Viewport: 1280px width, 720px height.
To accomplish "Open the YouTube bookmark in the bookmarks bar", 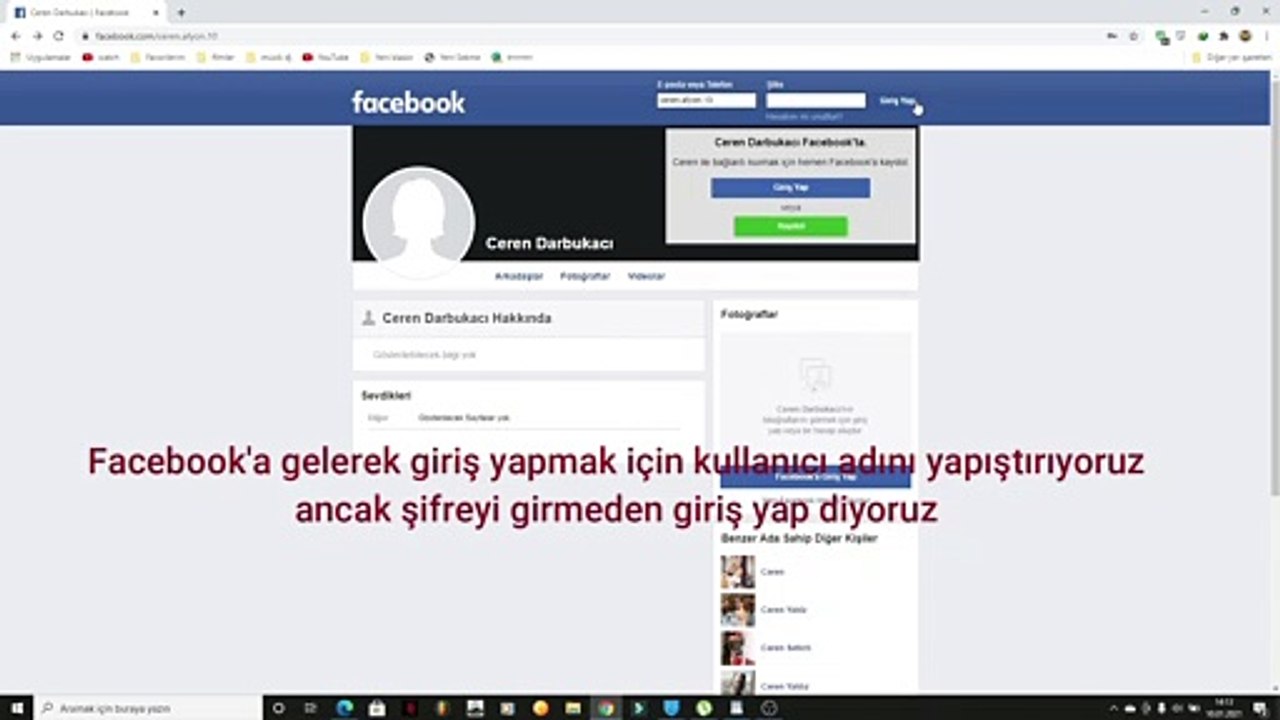I will (326, 57).
